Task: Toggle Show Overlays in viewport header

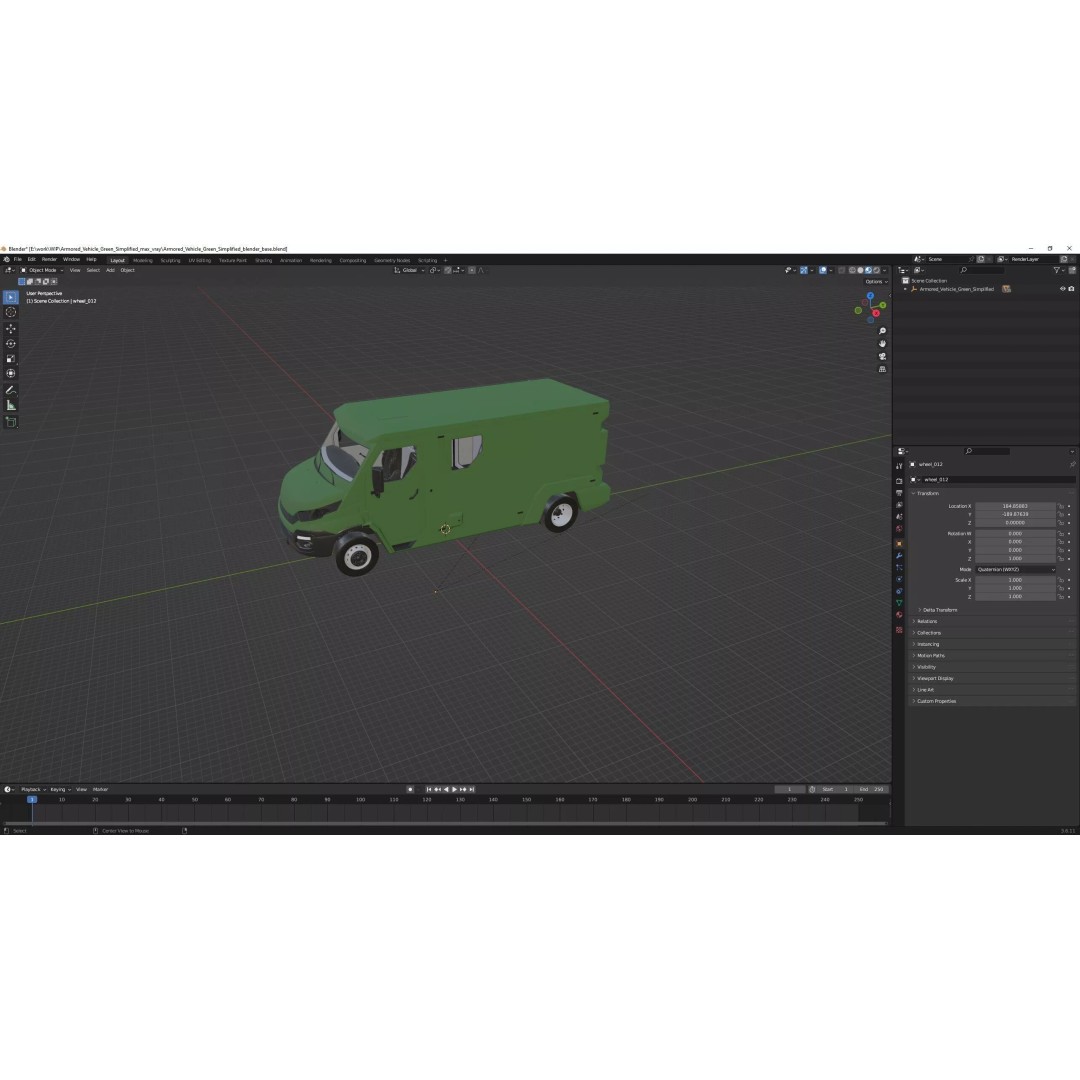Action: (x=822, y=271)
